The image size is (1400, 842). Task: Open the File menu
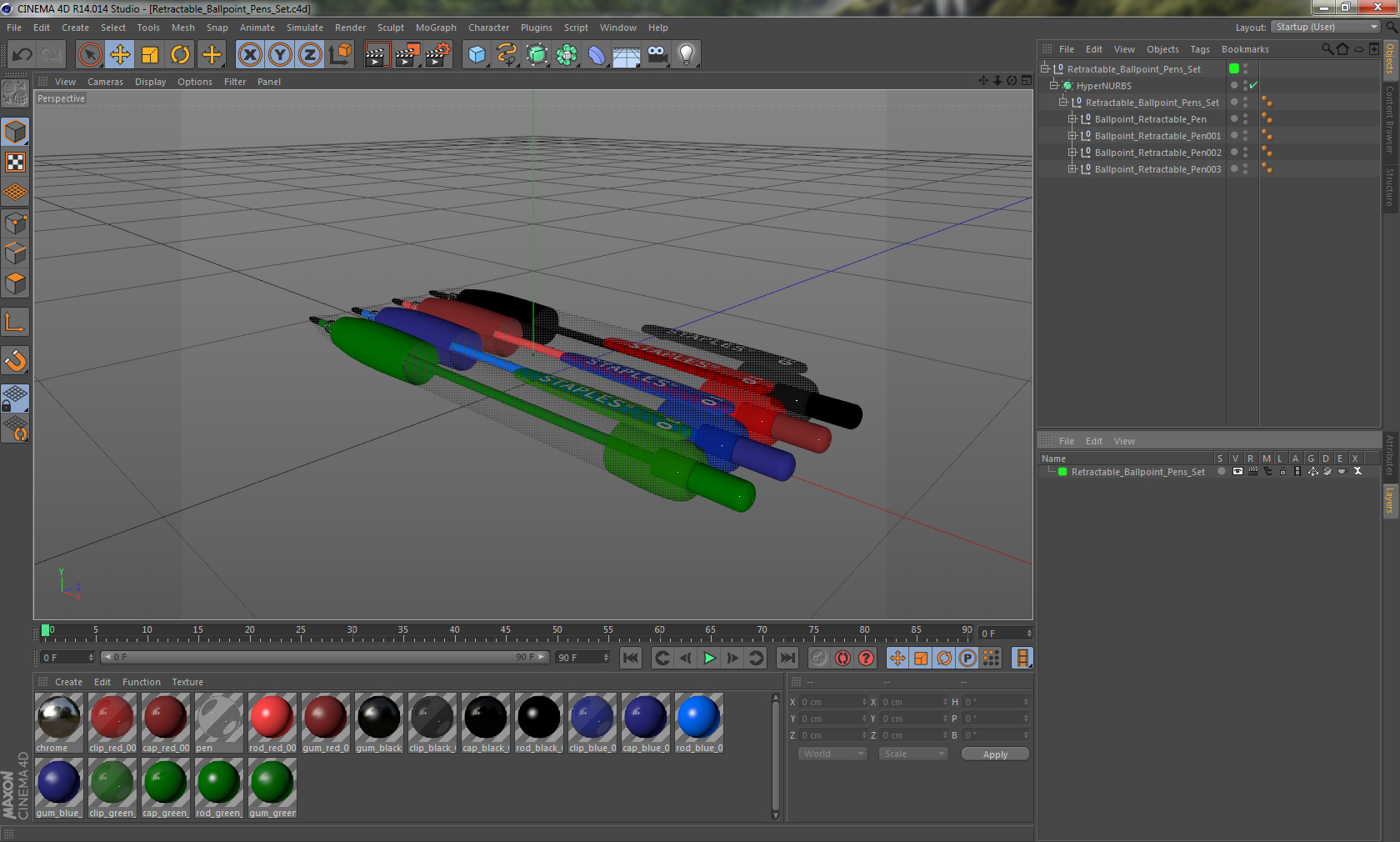click(14, 28)
